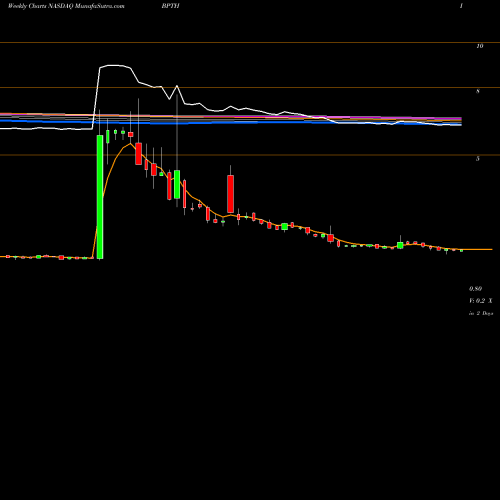The width and height of the screenshot is (500, 500).
Task: Click the tallest green candlestick
Action: pos(100,197)
